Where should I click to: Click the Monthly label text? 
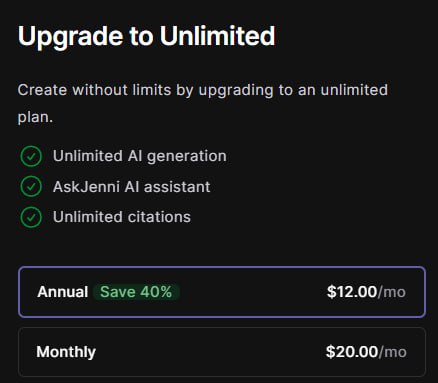(x=66, y=352)
